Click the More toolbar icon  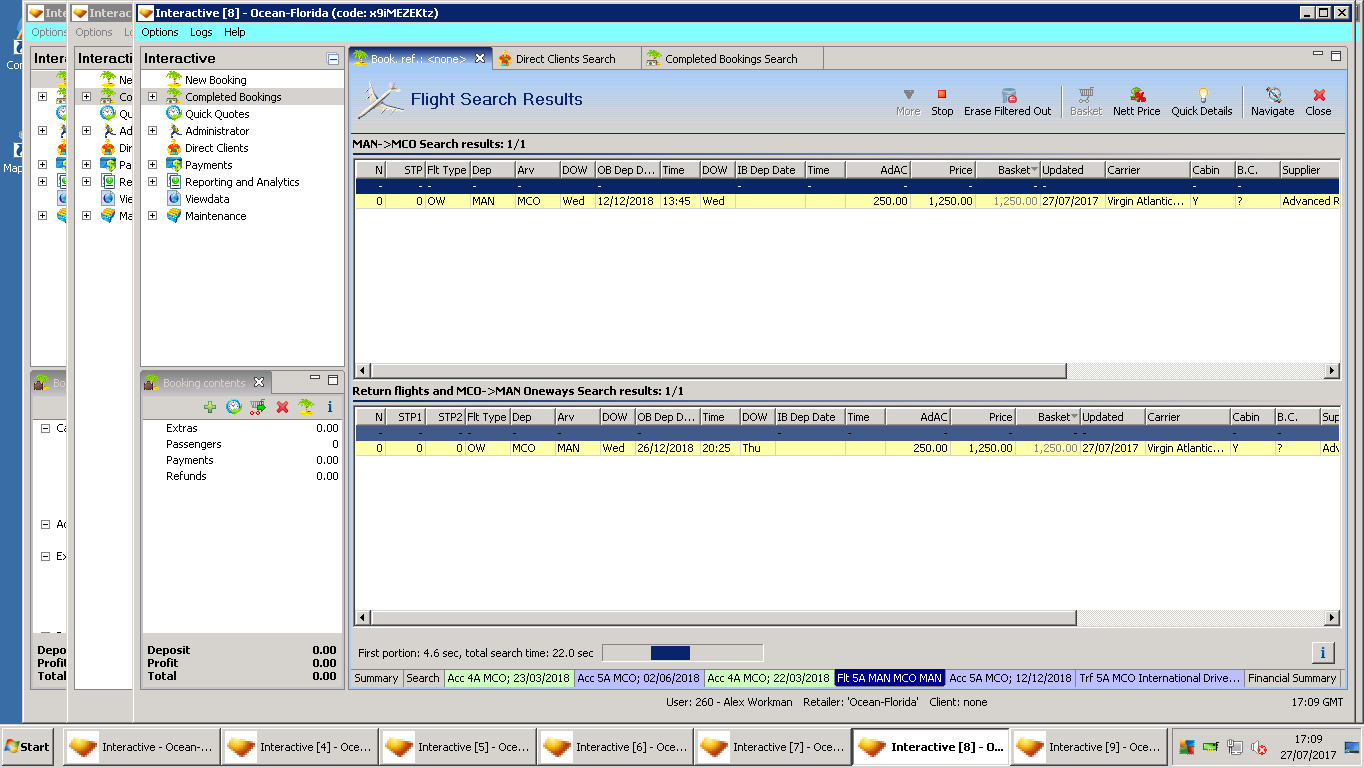pos(908,95)
